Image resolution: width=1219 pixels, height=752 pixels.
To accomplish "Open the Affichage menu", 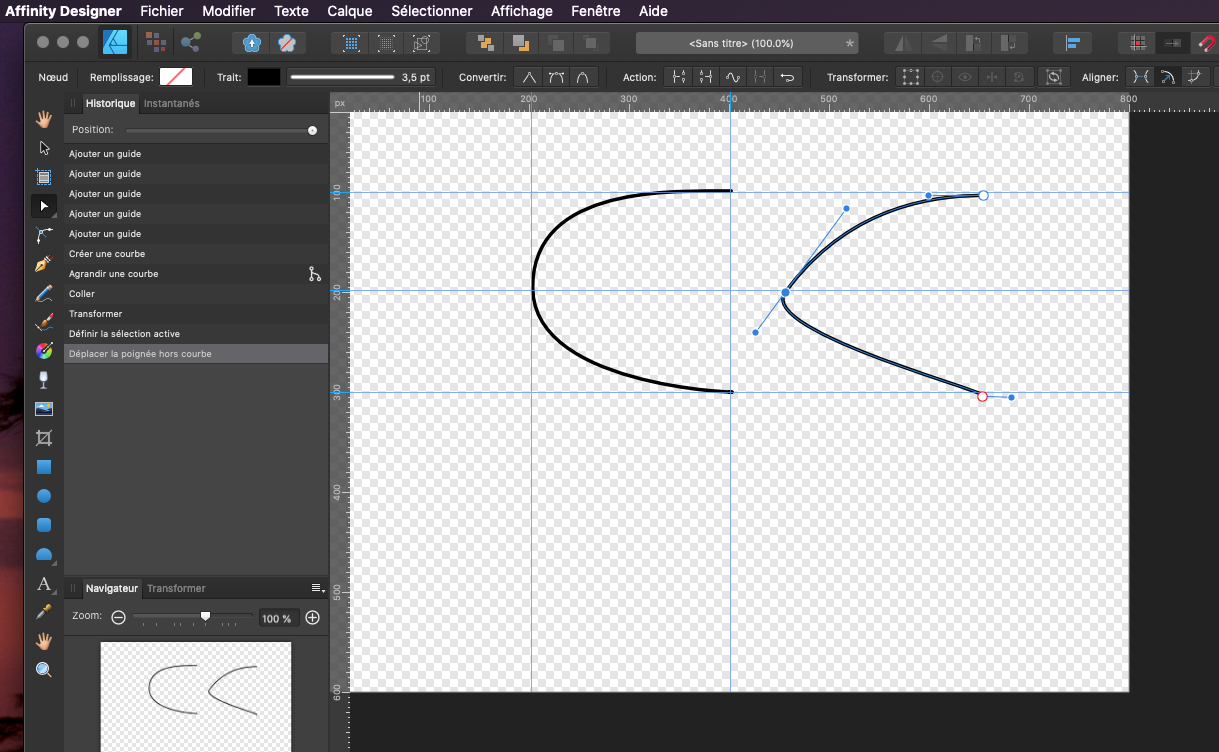I will coord(522,11).
